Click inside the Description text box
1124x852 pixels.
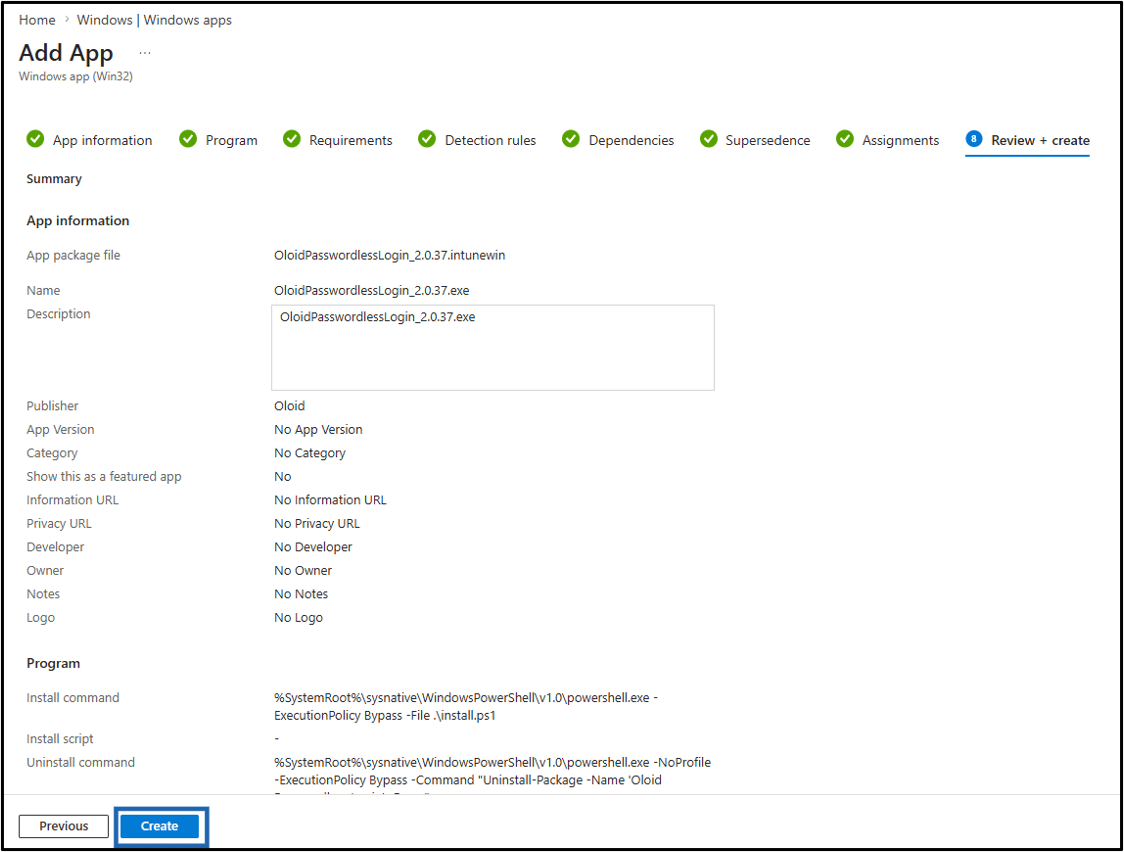tap(492, 348)
